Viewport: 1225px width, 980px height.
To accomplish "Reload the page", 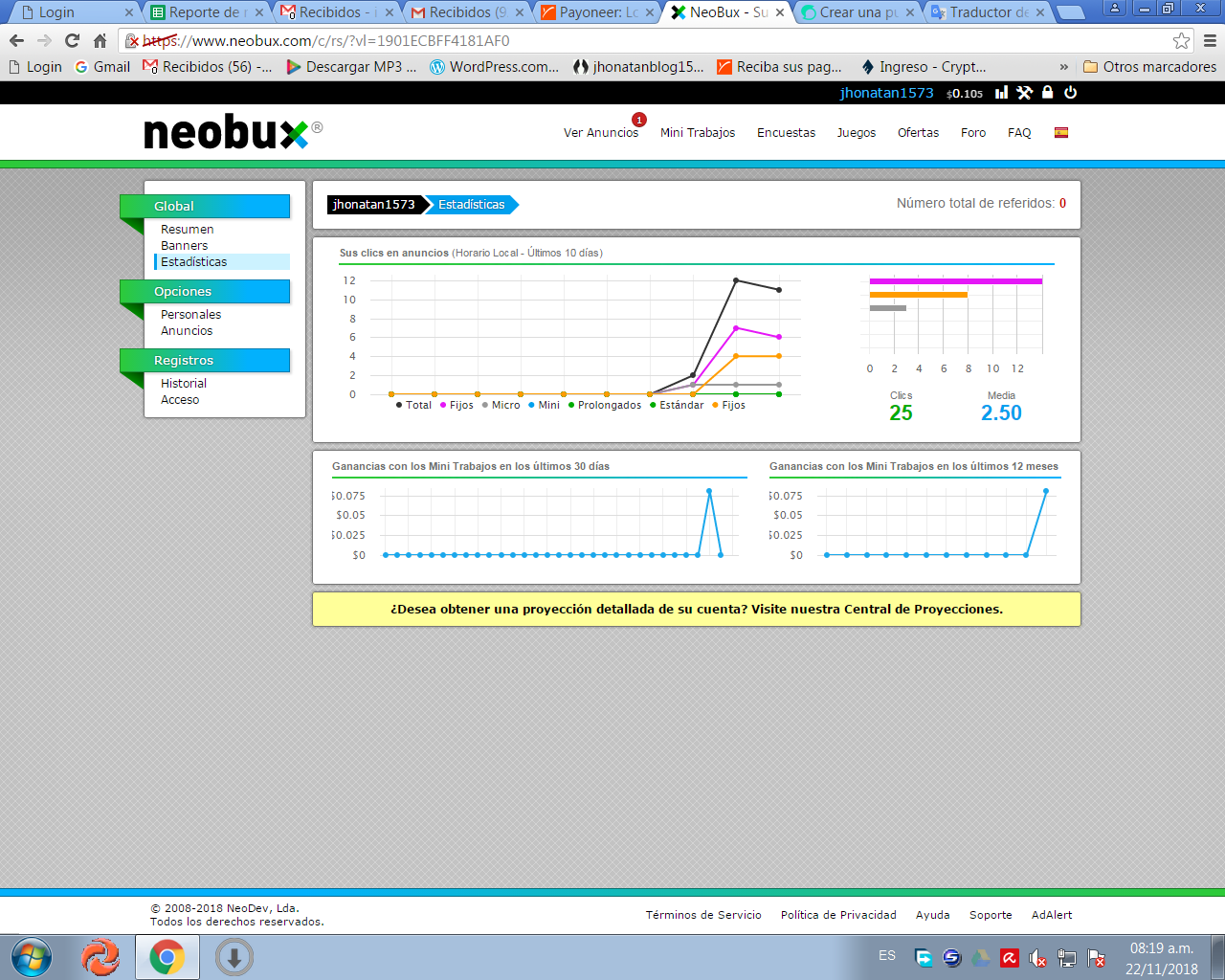I will click(x=72, y=40).
